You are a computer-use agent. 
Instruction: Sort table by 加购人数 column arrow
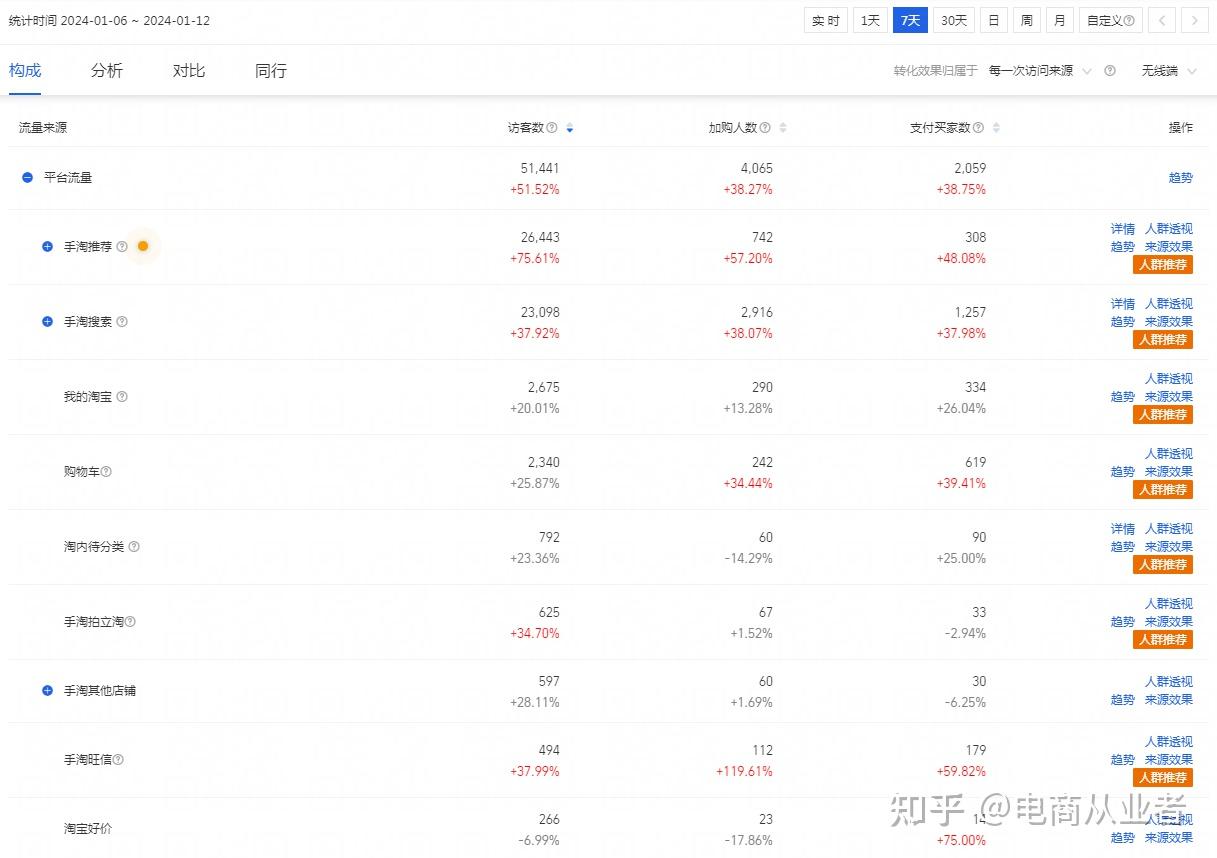click(783, 128)
